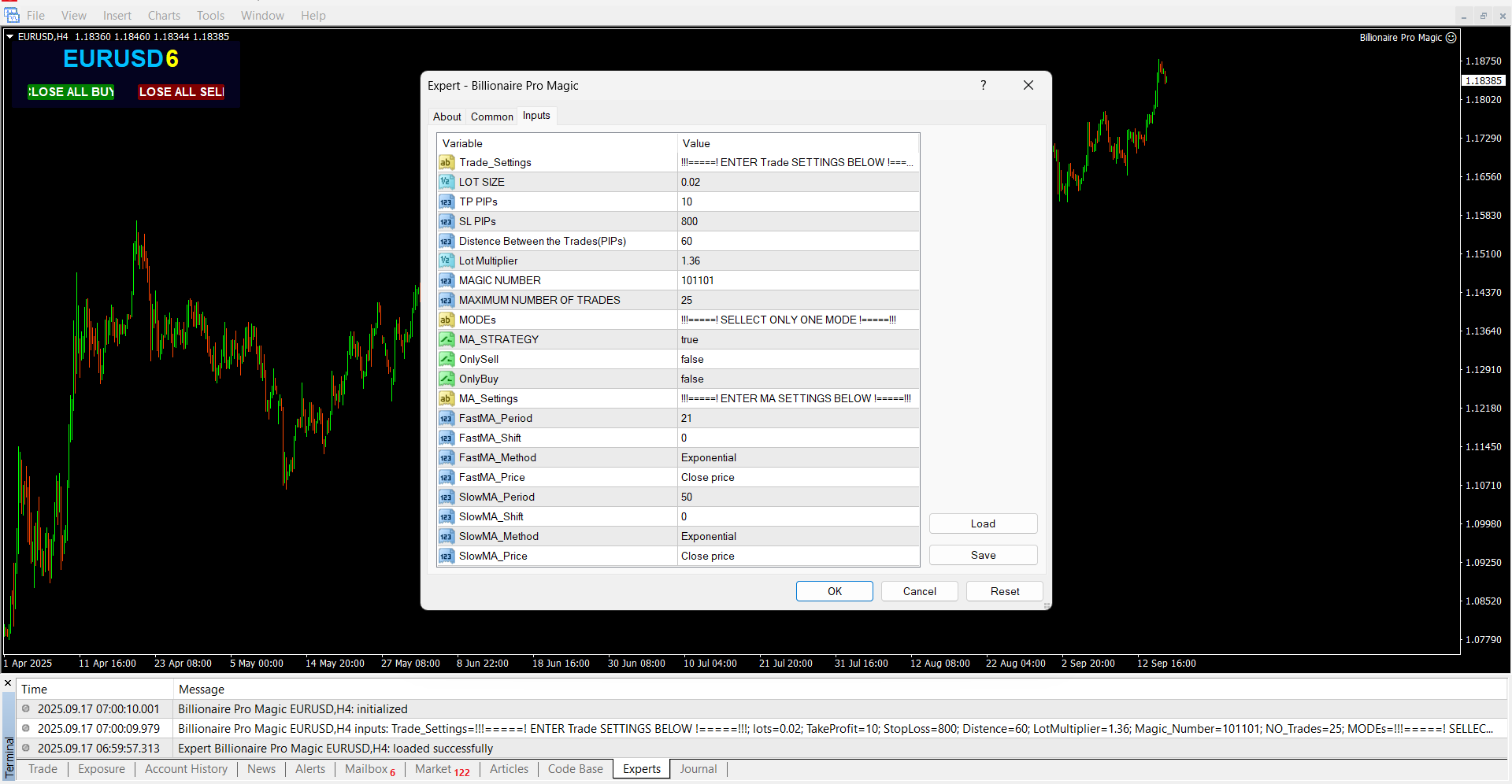Viewport: 1512px width, 784px height.
Task: Click the Trade_Settings string variable icon
Action: 447,163
